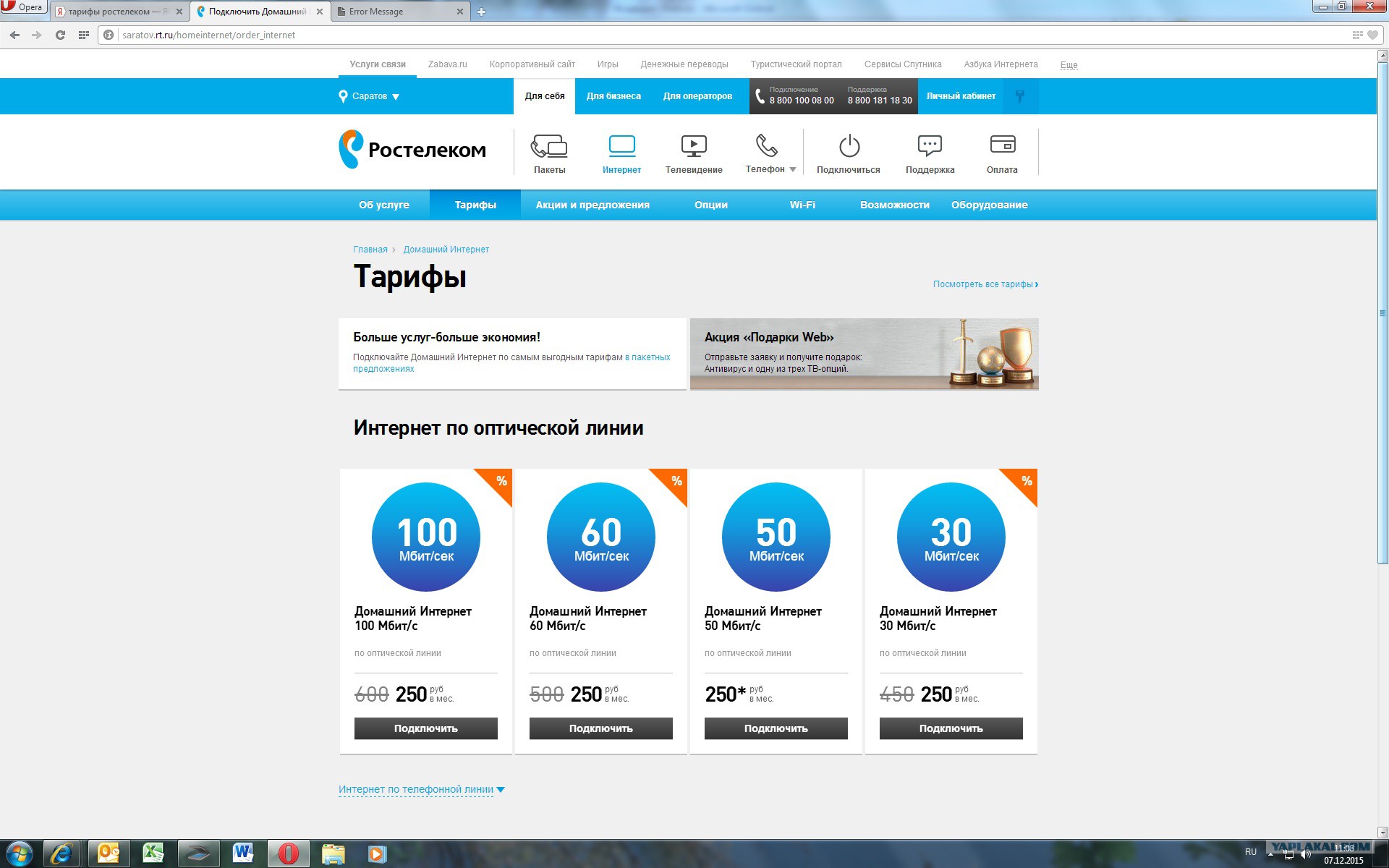Screen dimensions: 1389x868
Task: Click Подключить for the 60 Мбит/с tariff
Action: tap(600, 728)
